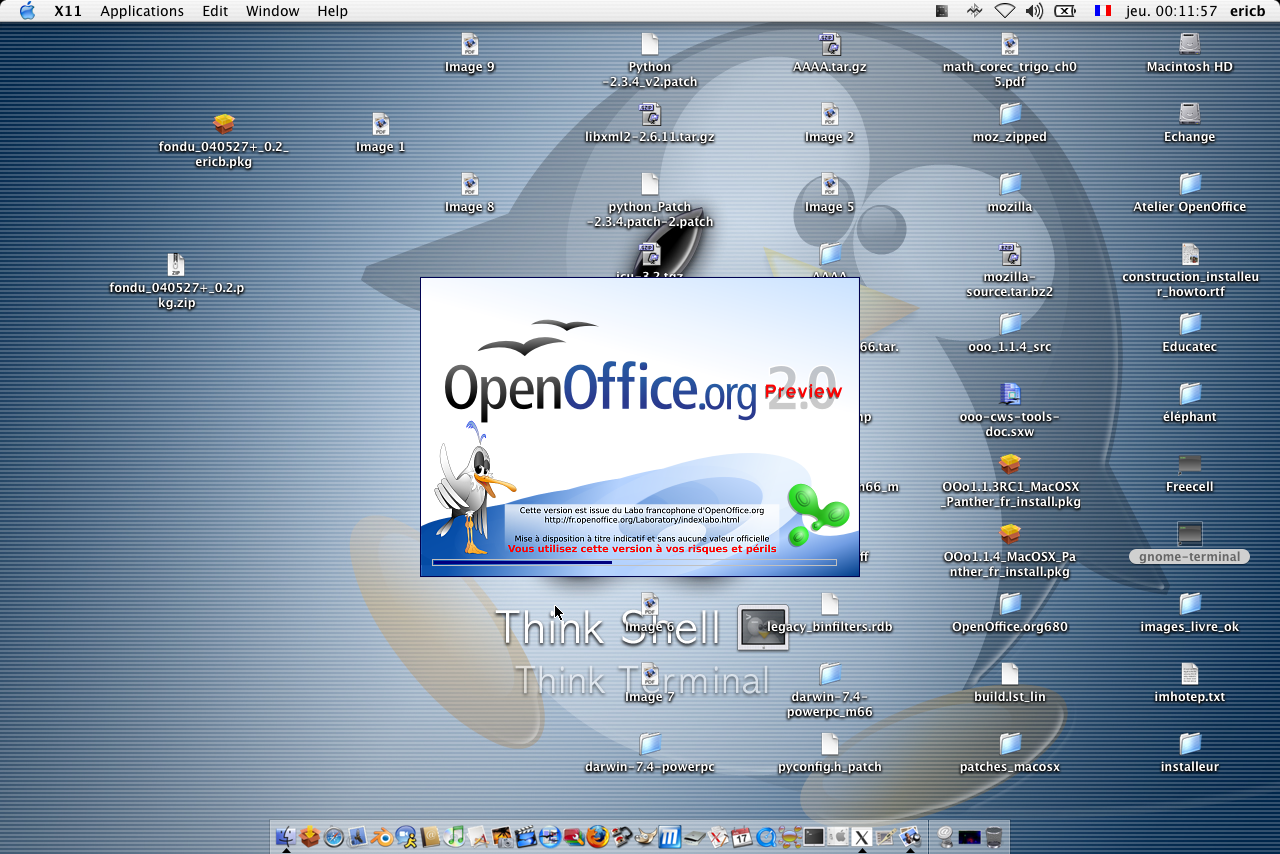Image resolution: width=1280 pixels, height=854 pixels.
Task: Open iChat from the Dock
Action: click(407, 837)
